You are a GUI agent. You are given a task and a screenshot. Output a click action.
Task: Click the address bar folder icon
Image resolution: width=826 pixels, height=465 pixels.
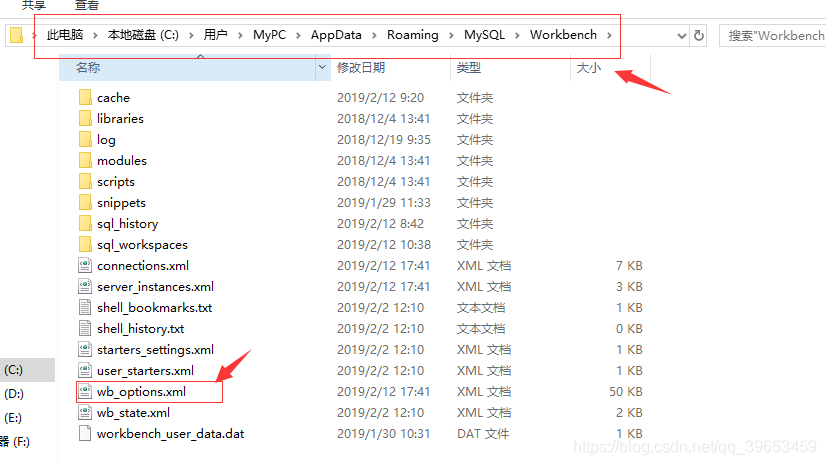coord(17,35)
